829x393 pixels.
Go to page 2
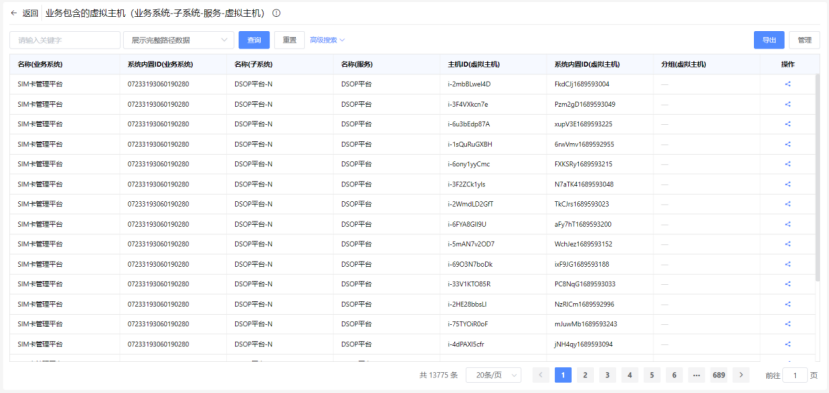tap(585, 375)
